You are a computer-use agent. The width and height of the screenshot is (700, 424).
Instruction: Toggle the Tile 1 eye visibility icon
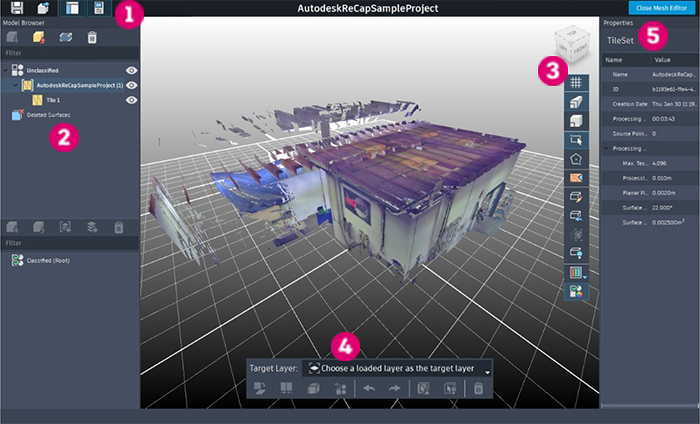tap(131, 100)
